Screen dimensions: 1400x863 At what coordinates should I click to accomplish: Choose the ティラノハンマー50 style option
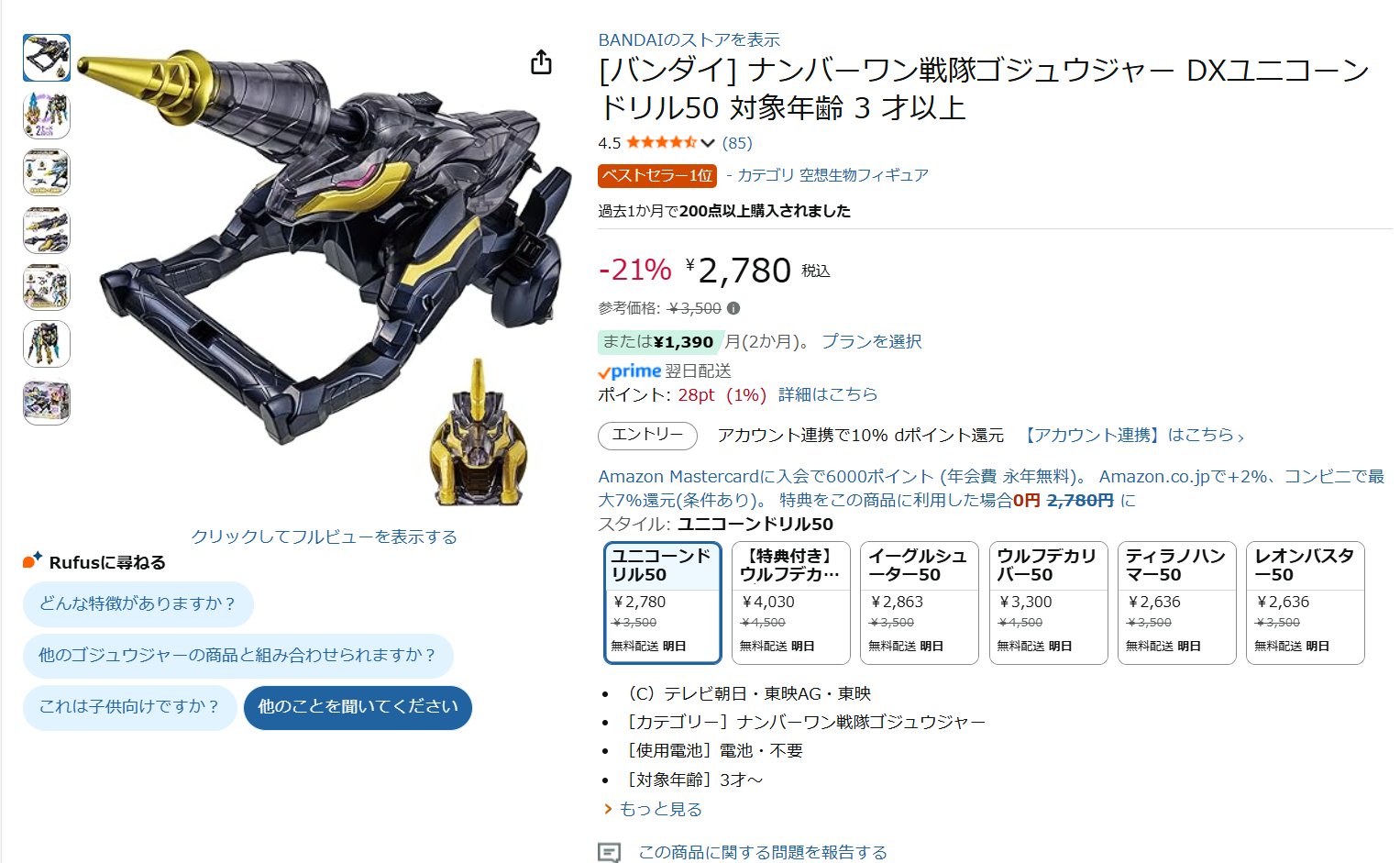tap(1176, 603)
